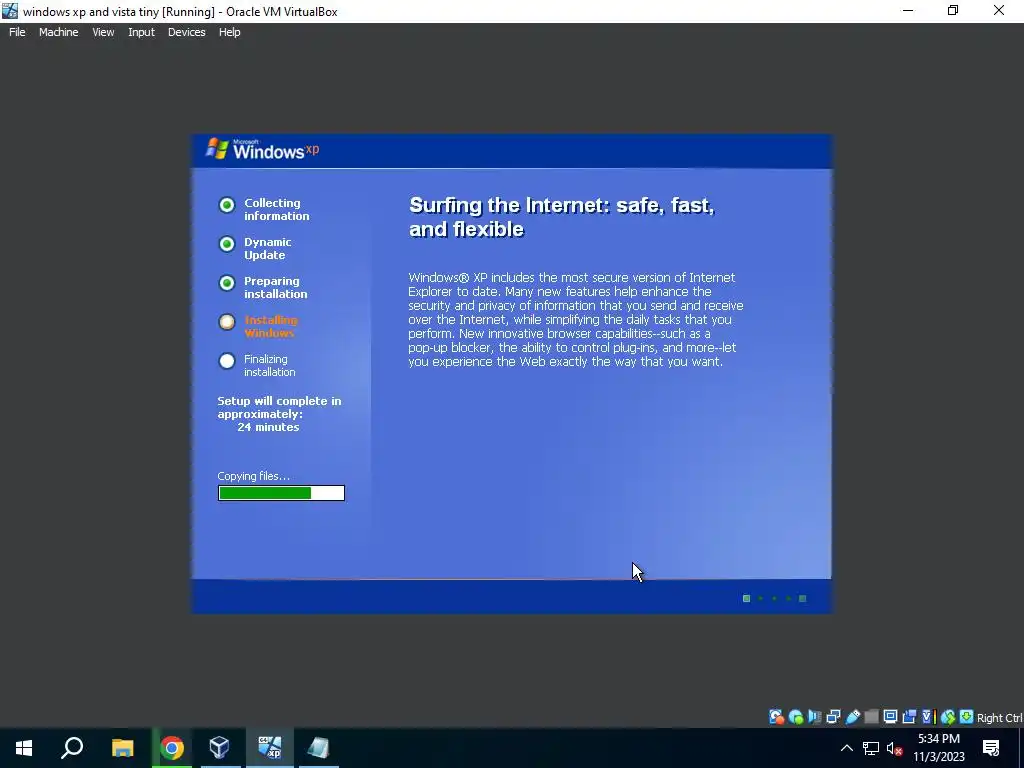
Task: Click the optical drive indicator icon
Action: click(795, 717)
